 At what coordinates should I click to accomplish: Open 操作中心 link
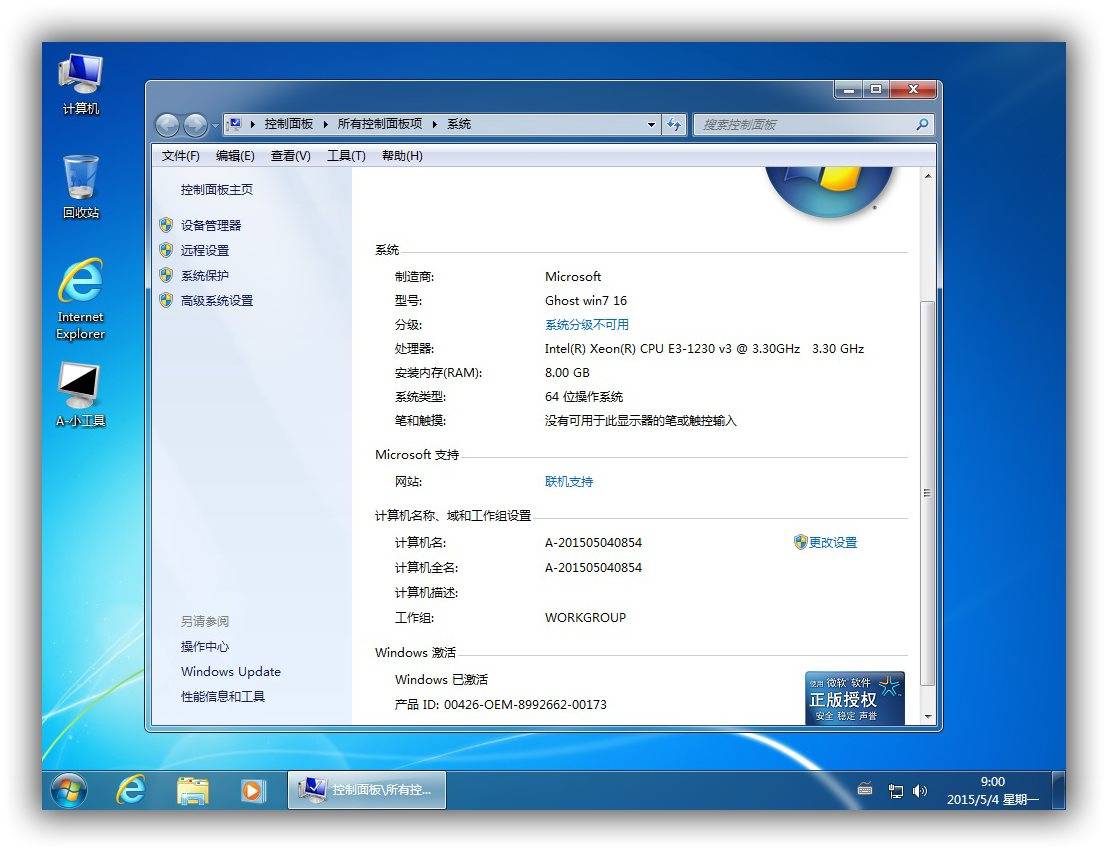click(x=205, y=646)
